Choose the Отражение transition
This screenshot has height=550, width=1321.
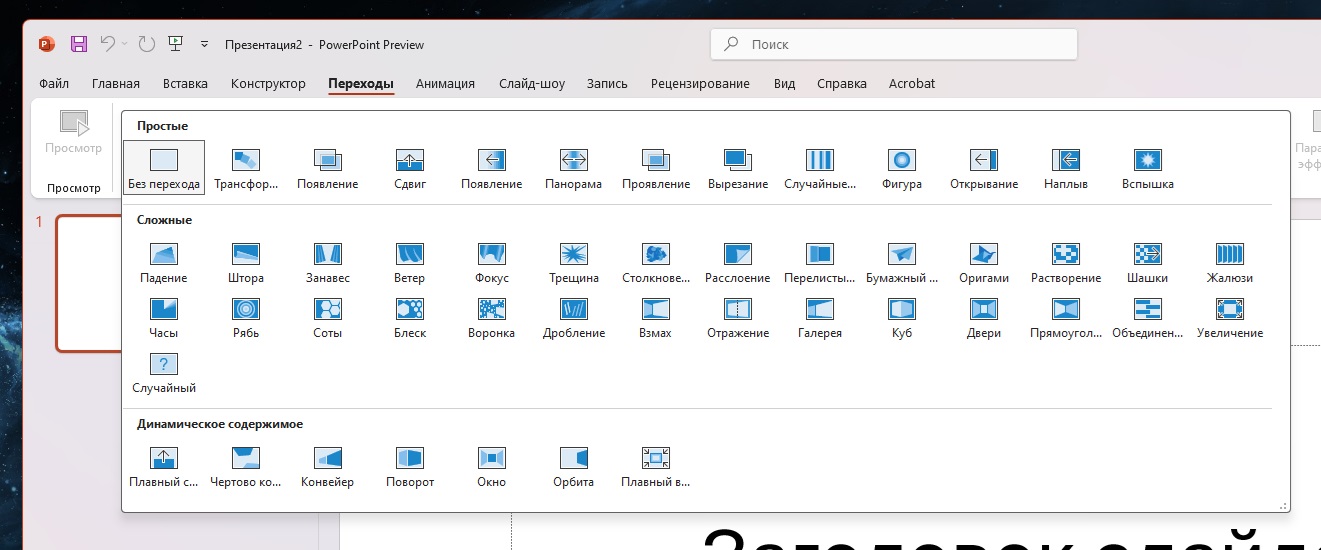click(738, 316)
